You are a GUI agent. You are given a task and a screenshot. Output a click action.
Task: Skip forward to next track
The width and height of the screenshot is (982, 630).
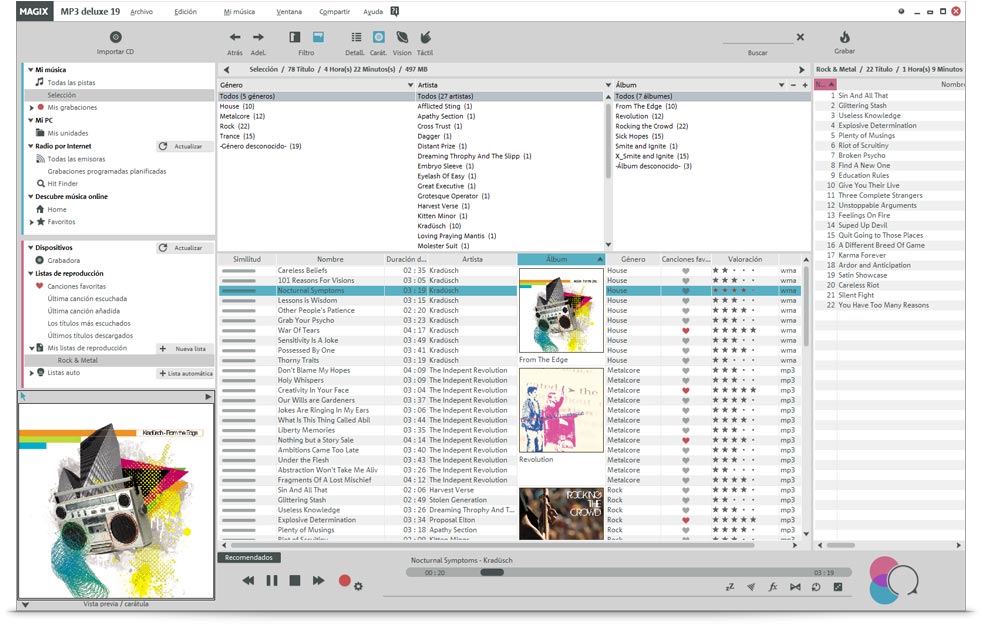(318, 581)
